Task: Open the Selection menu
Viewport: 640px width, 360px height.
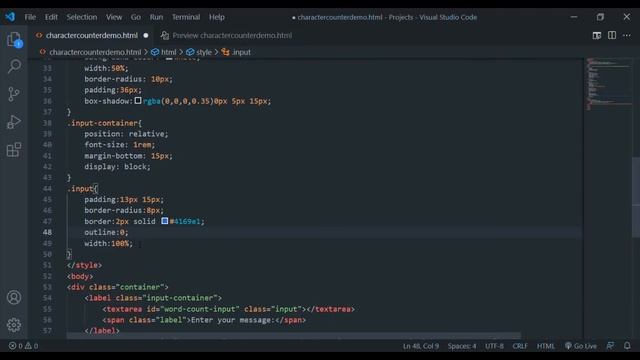Action: click(82, 17)
